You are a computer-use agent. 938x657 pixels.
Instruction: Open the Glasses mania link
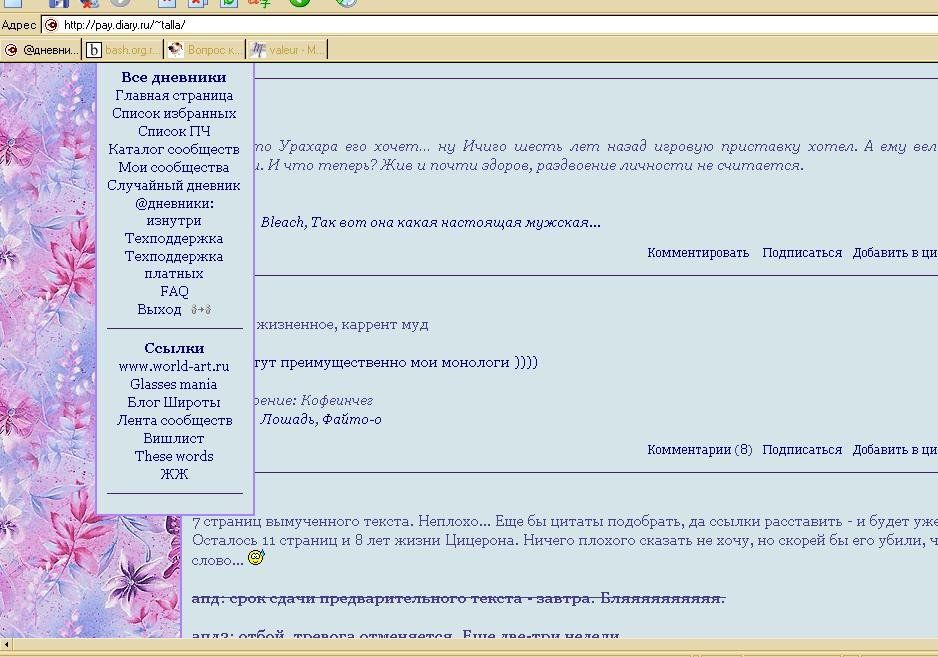click(174, 385)
